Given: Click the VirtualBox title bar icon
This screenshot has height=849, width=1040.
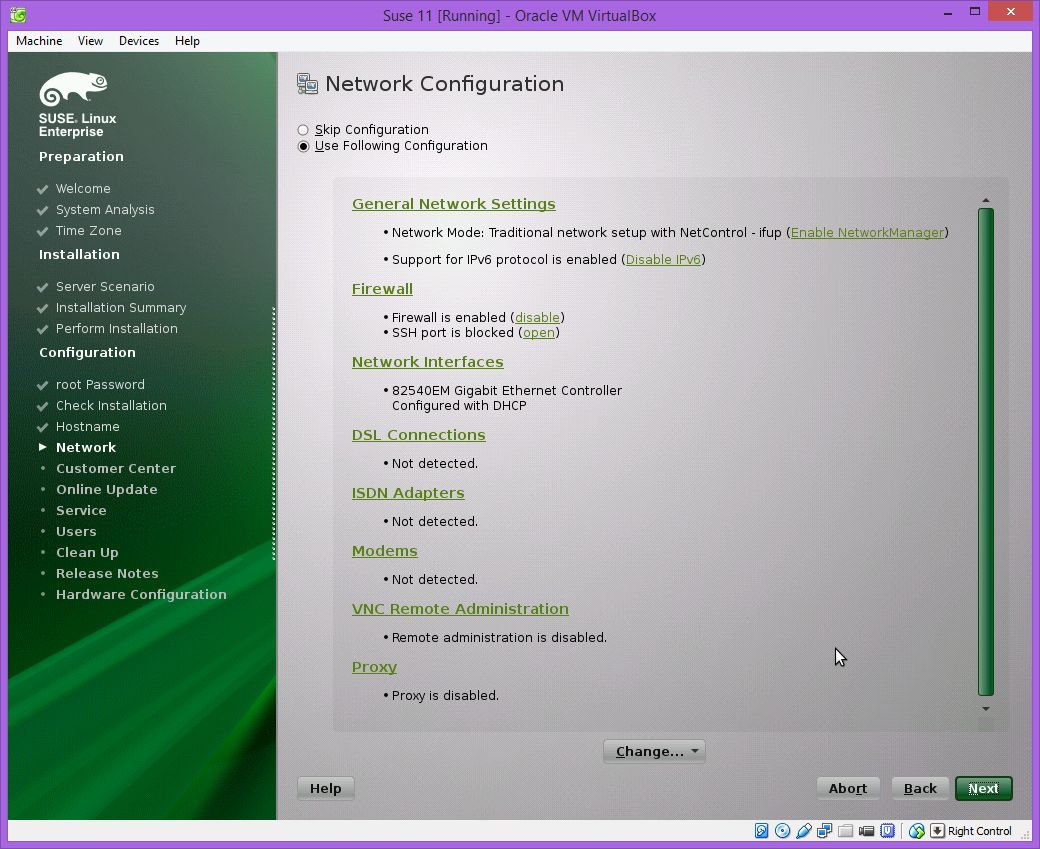Looking at the screenshot, I should pyautogui.click(x=18, y=15).
